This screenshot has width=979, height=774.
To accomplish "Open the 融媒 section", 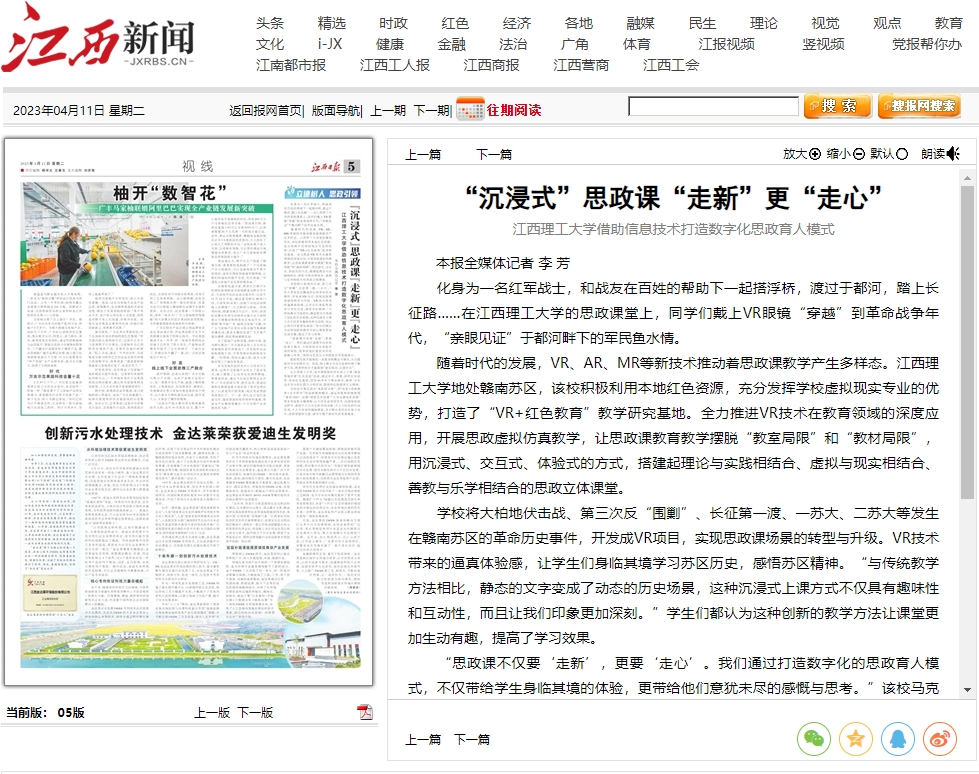I will tap(640, 23).
